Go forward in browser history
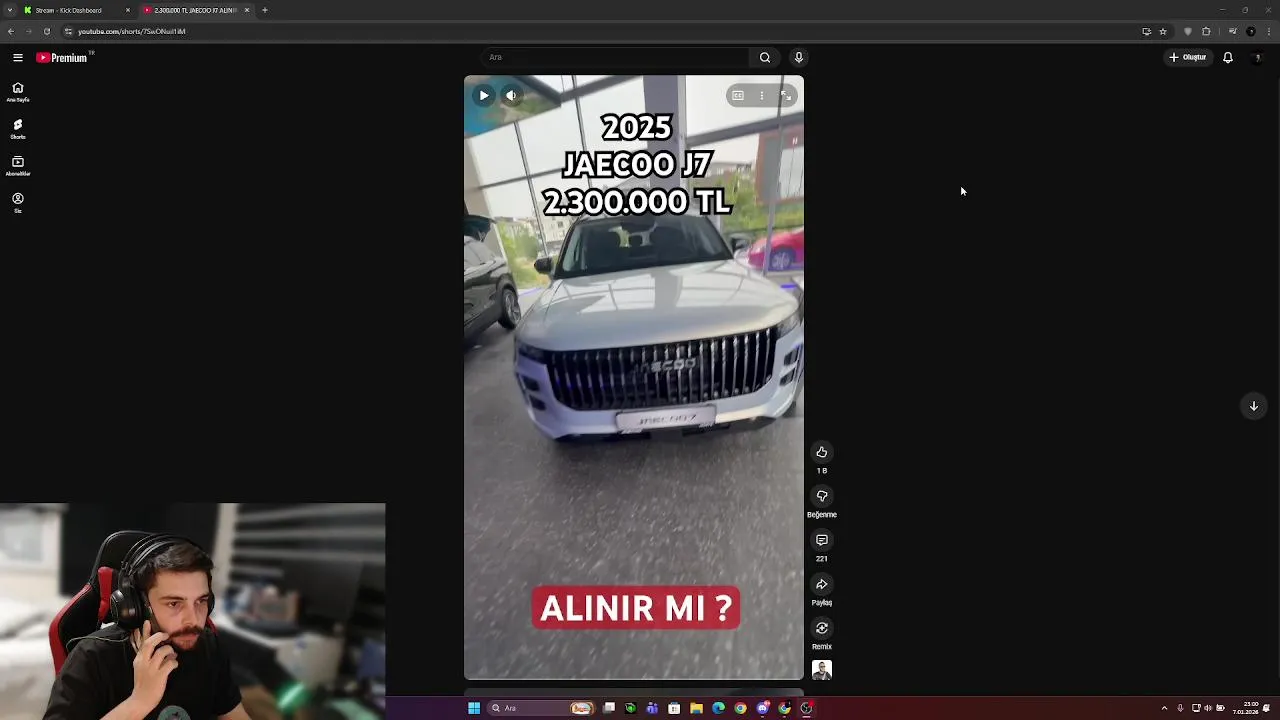Screen dimensions: 1280x720 point(28,31)
